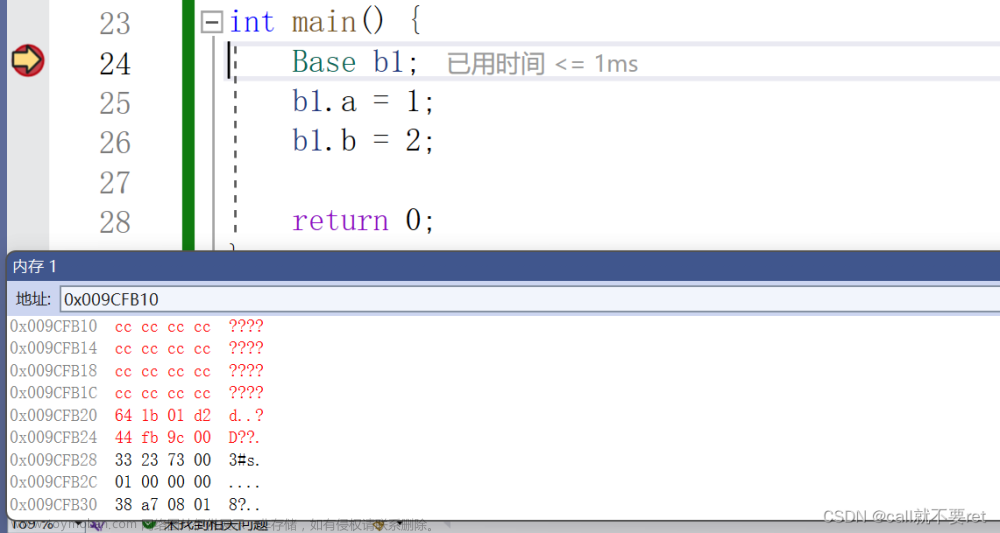This screenshot has width=1000, height=533.
Task: Click line number 28 in the gutter
Action: pos(115,223)
